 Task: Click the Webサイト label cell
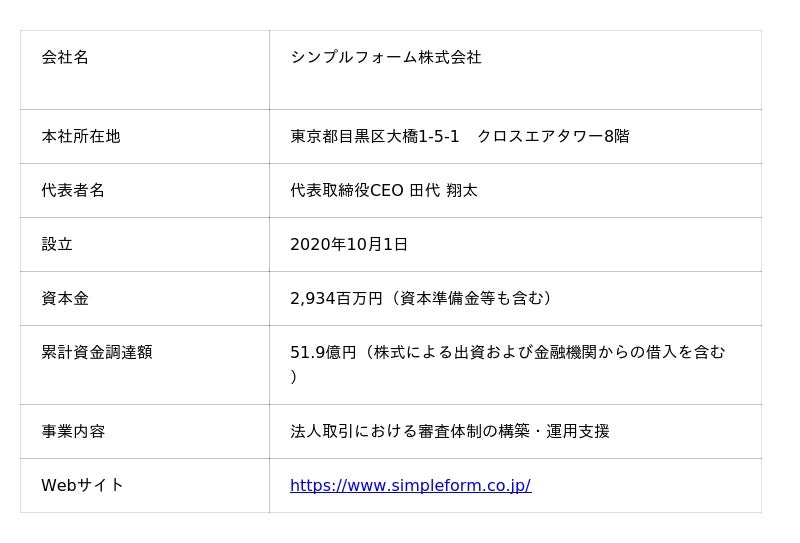click(x=83, y=486)
